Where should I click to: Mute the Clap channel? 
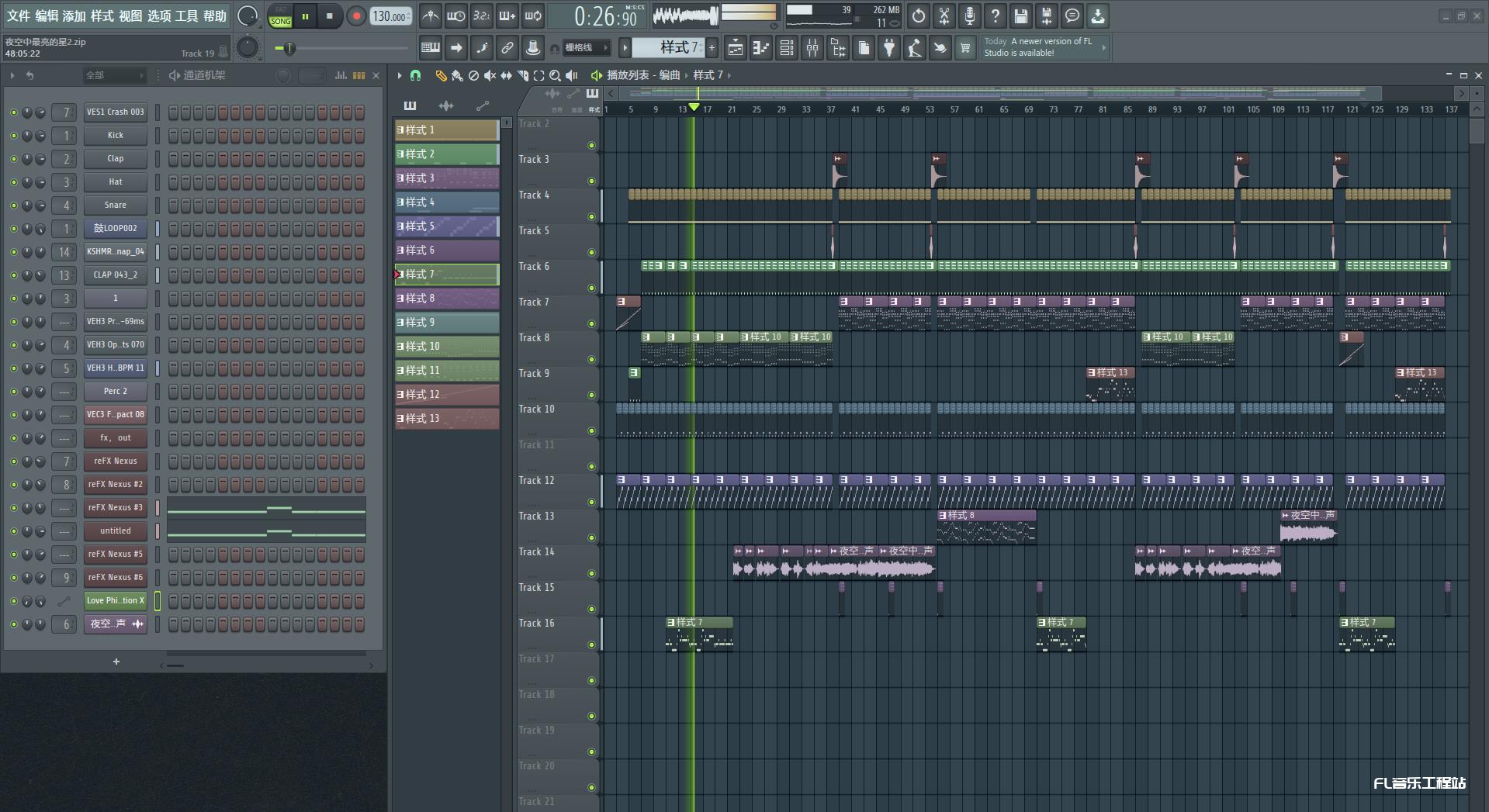point(13,158)
